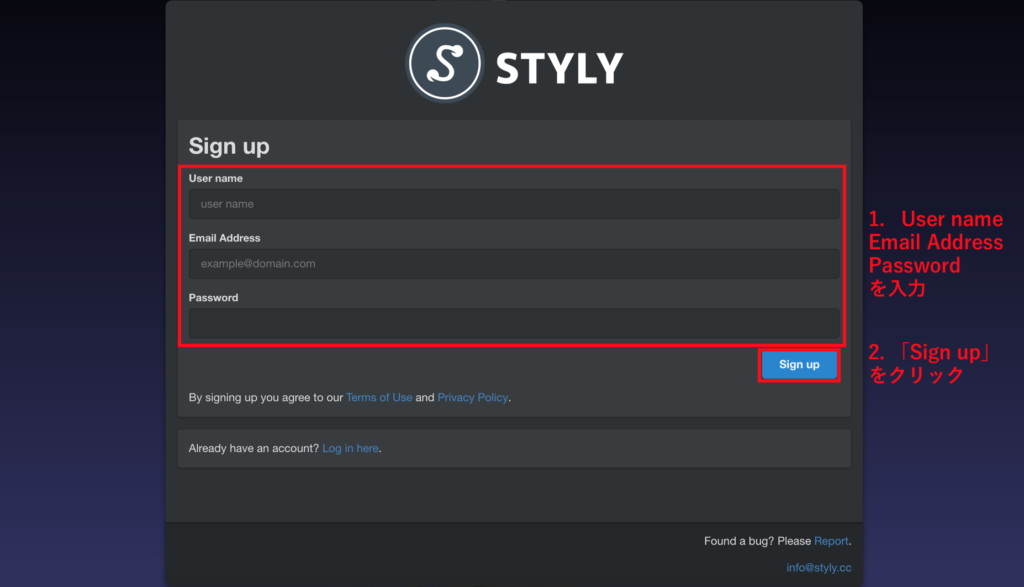
Task: Click the "Email Address" field label
Action: pyautogui.click(x=224, y=238)
